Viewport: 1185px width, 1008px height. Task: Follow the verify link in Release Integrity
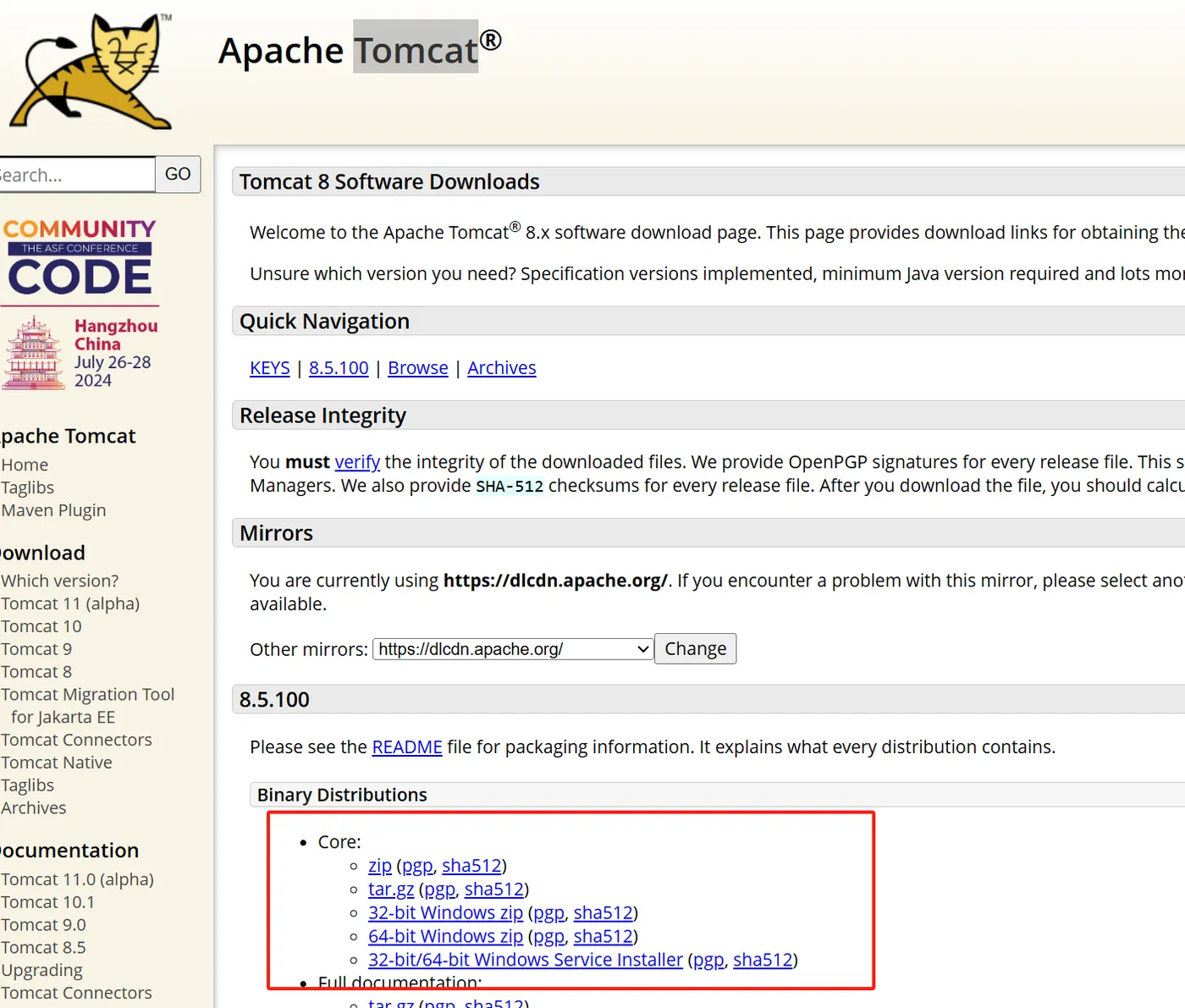click(x=357, y=462)
